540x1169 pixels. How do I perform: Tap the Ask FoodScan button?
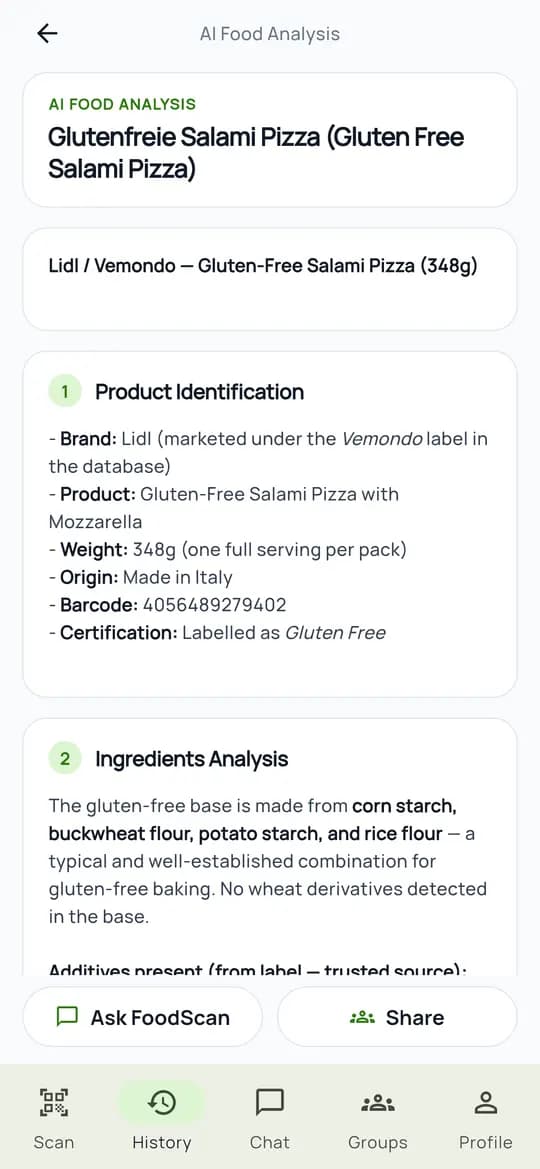click(142, 1017)
